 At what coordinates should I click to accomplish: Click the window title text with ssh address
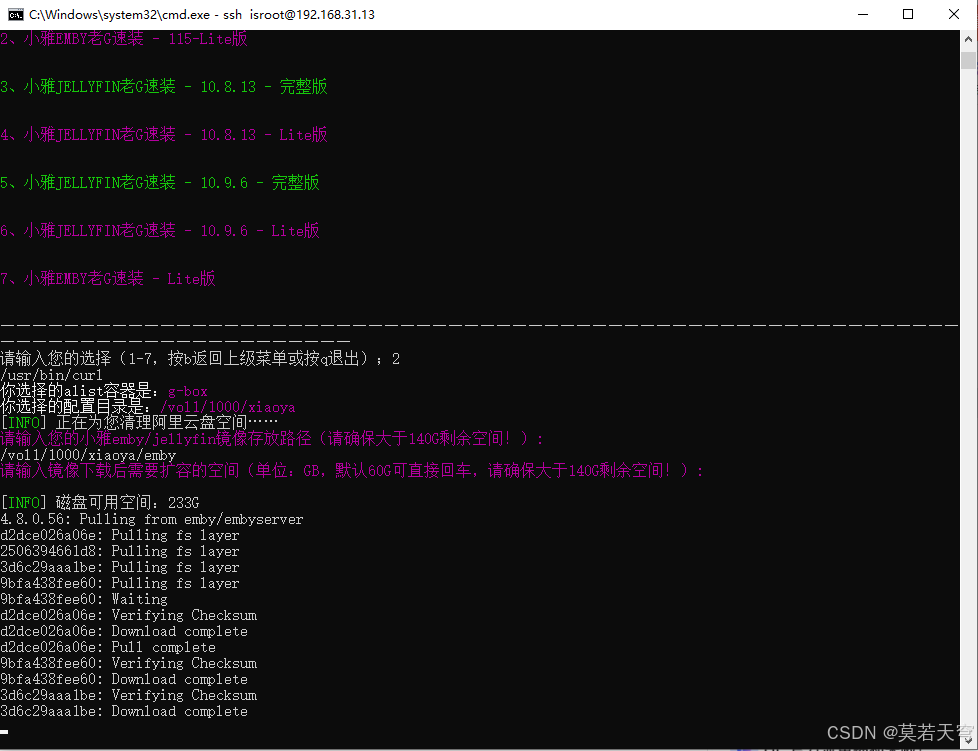[201, 14]
